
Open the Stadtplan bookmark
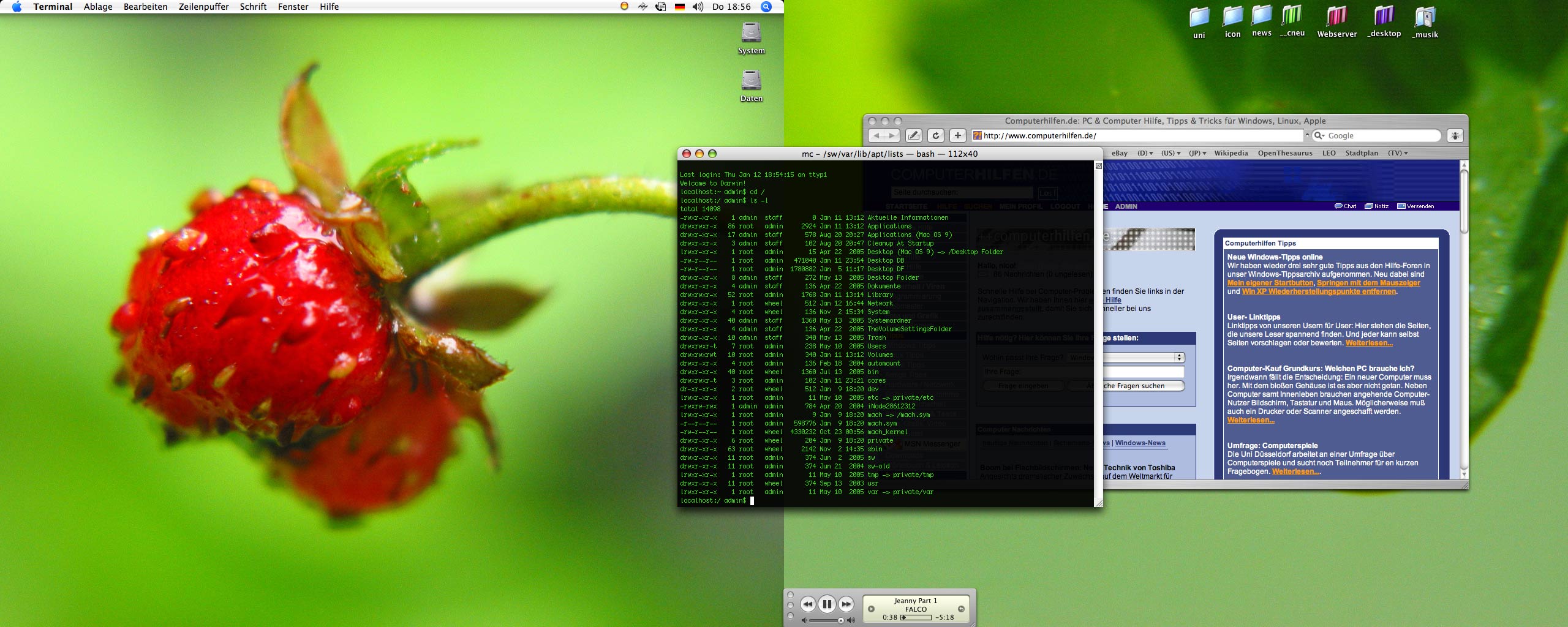pos(1362,153)
